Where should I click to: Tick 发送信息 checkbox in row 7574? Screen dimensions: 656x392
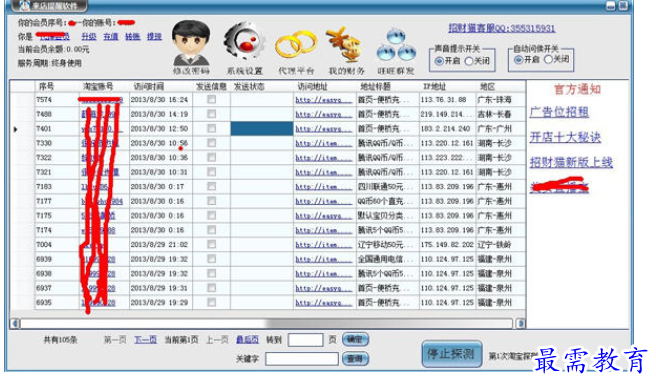(212, 100)
